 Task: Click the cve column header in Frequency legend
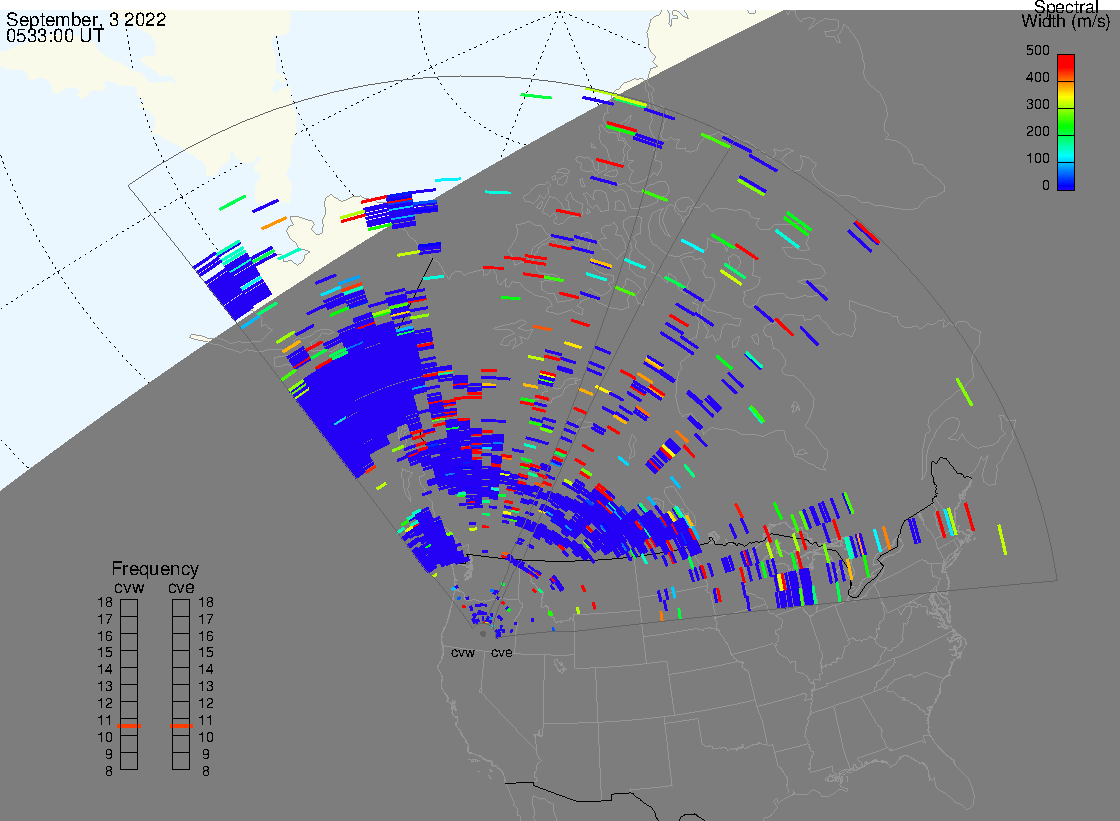[181, 587]
